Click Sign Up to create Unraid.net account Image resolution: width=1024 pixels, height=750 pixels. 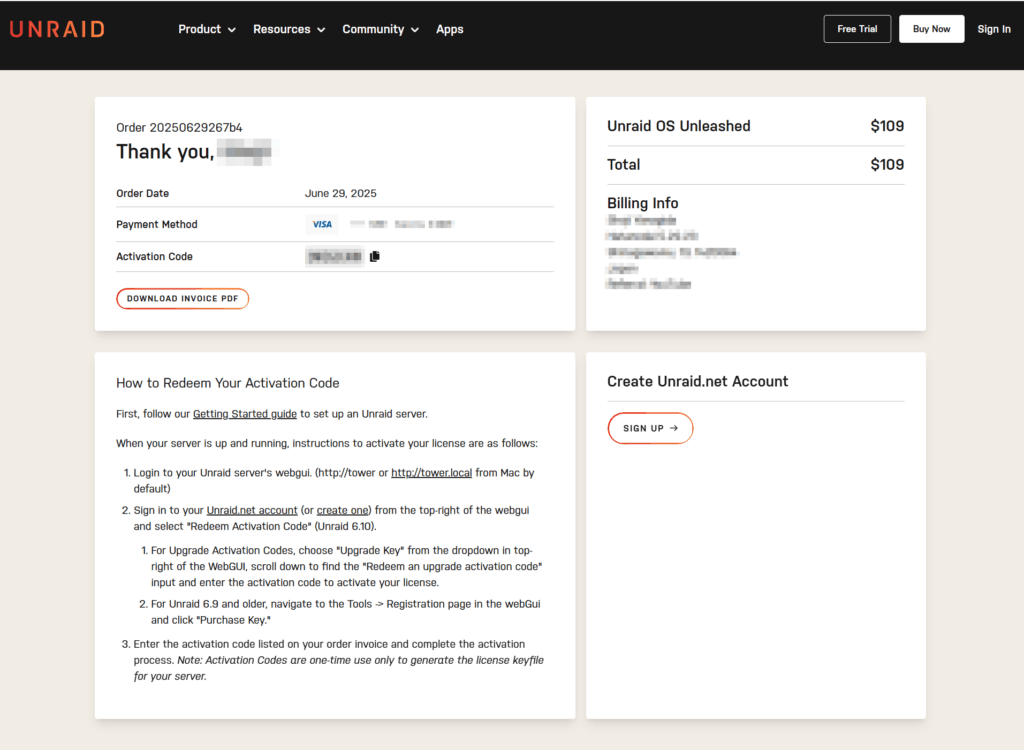coord(650,428)
